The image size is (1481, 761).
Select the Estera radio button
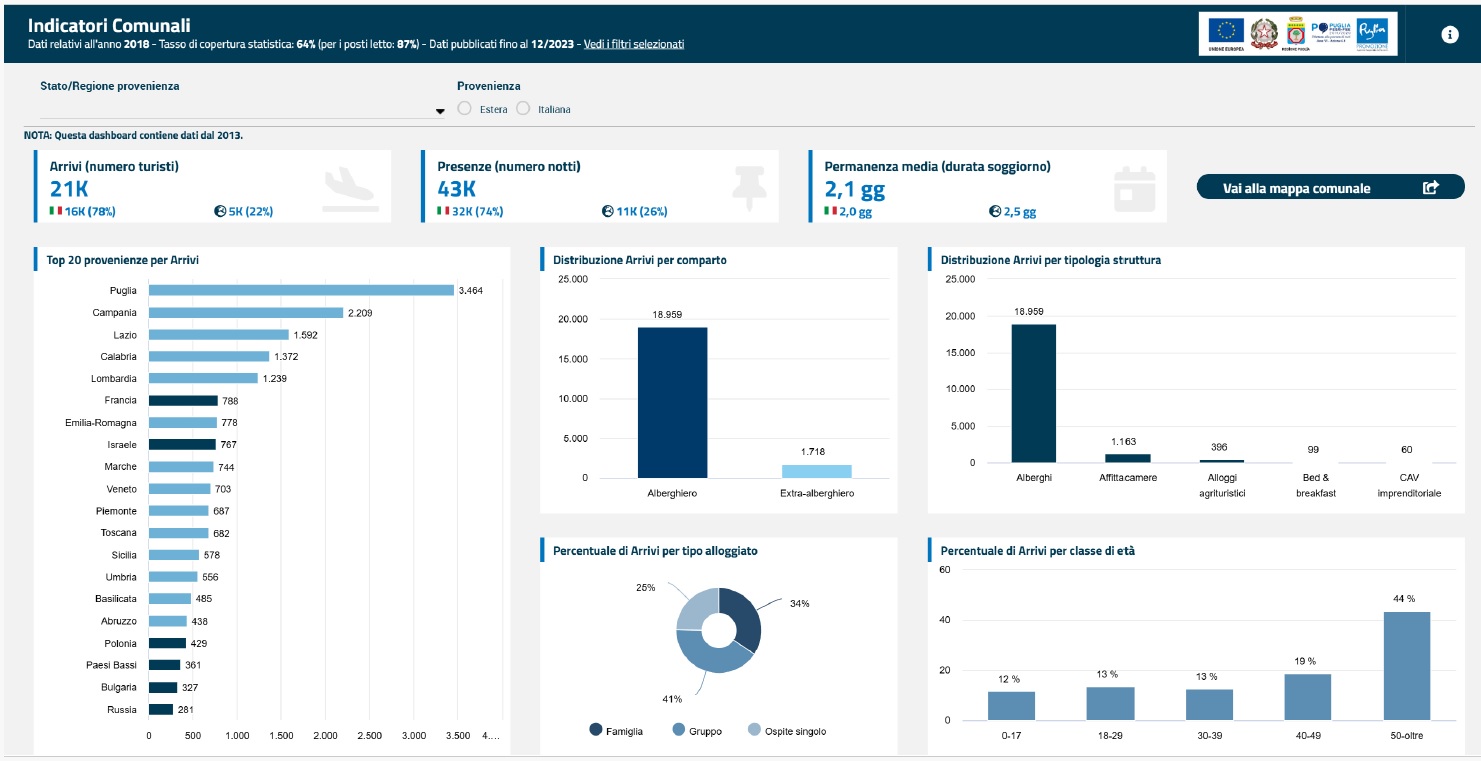tap(464, 109)
